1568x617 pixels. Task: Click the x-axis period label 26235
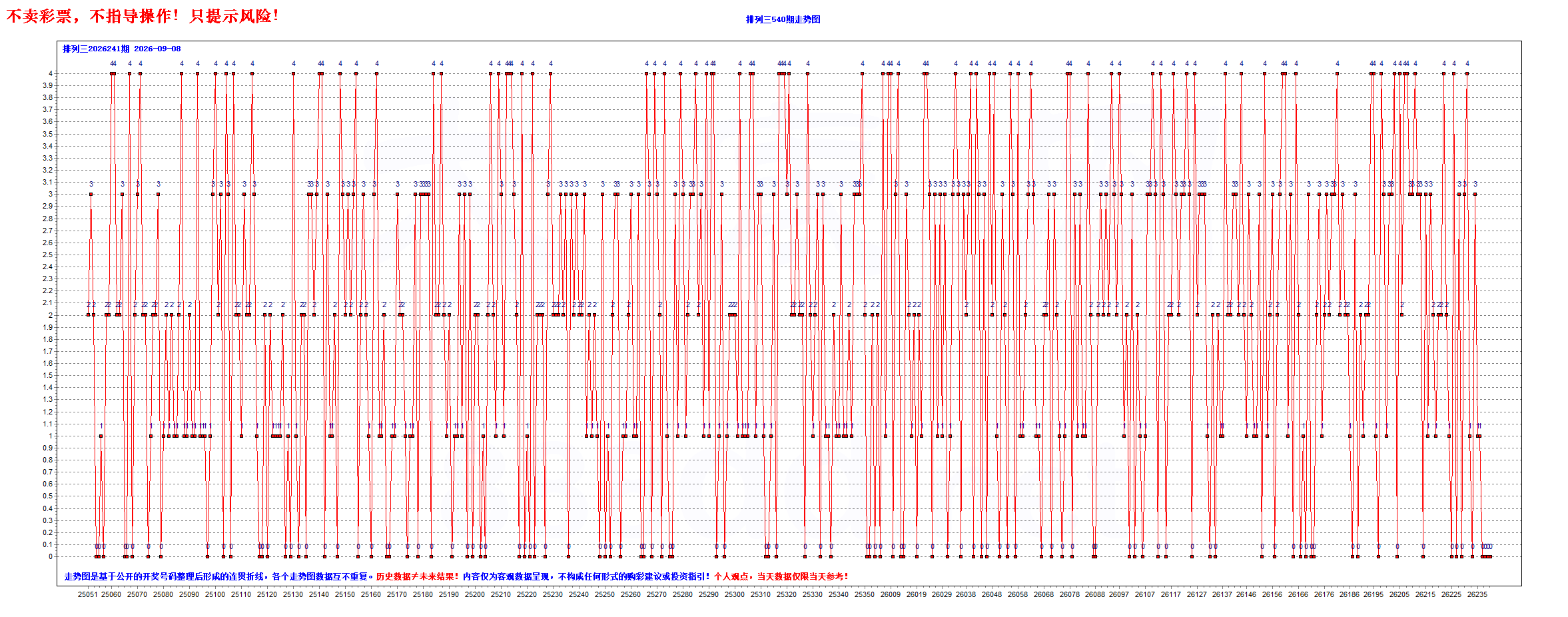[1477, 594]
